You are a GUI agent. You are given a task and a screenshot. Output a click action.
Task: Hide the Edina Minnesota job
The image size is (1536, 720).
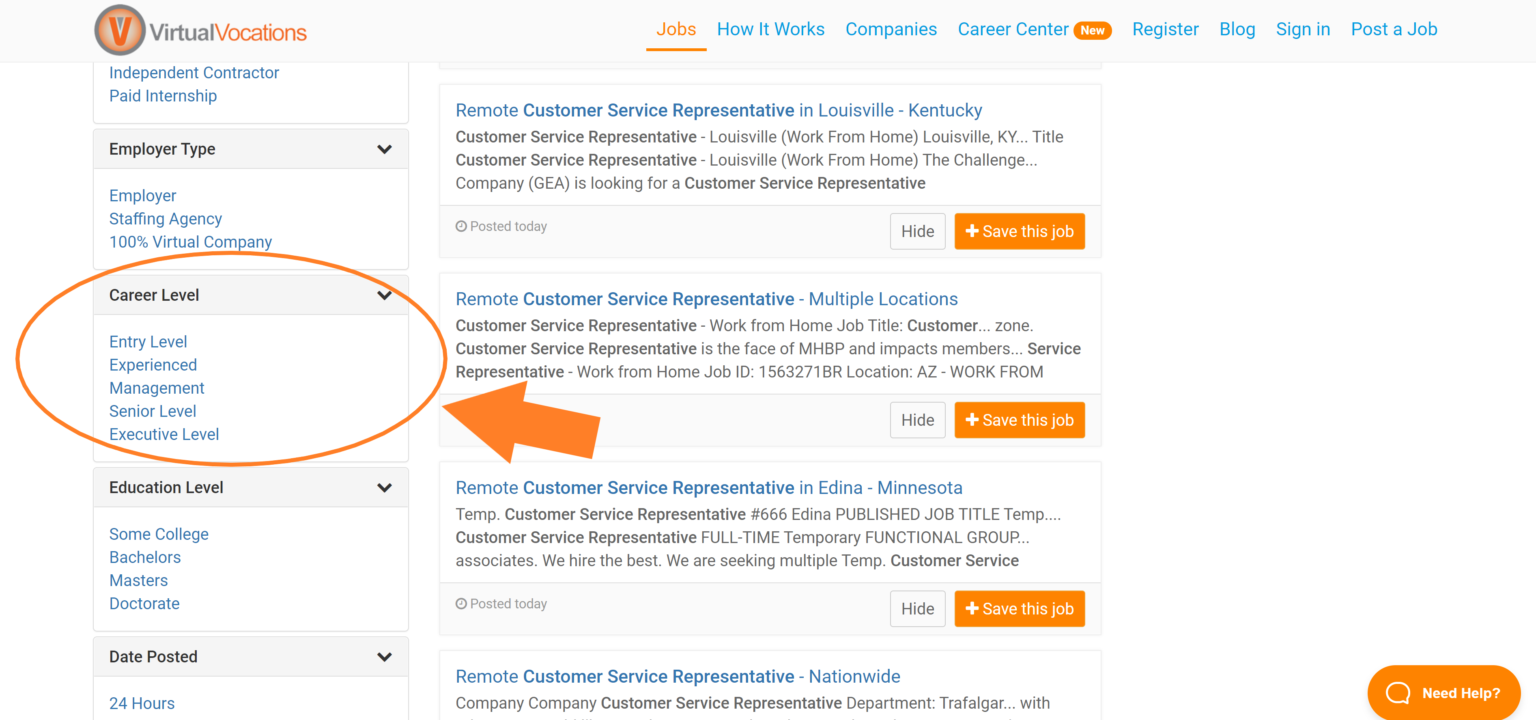[x=917, y=608]
